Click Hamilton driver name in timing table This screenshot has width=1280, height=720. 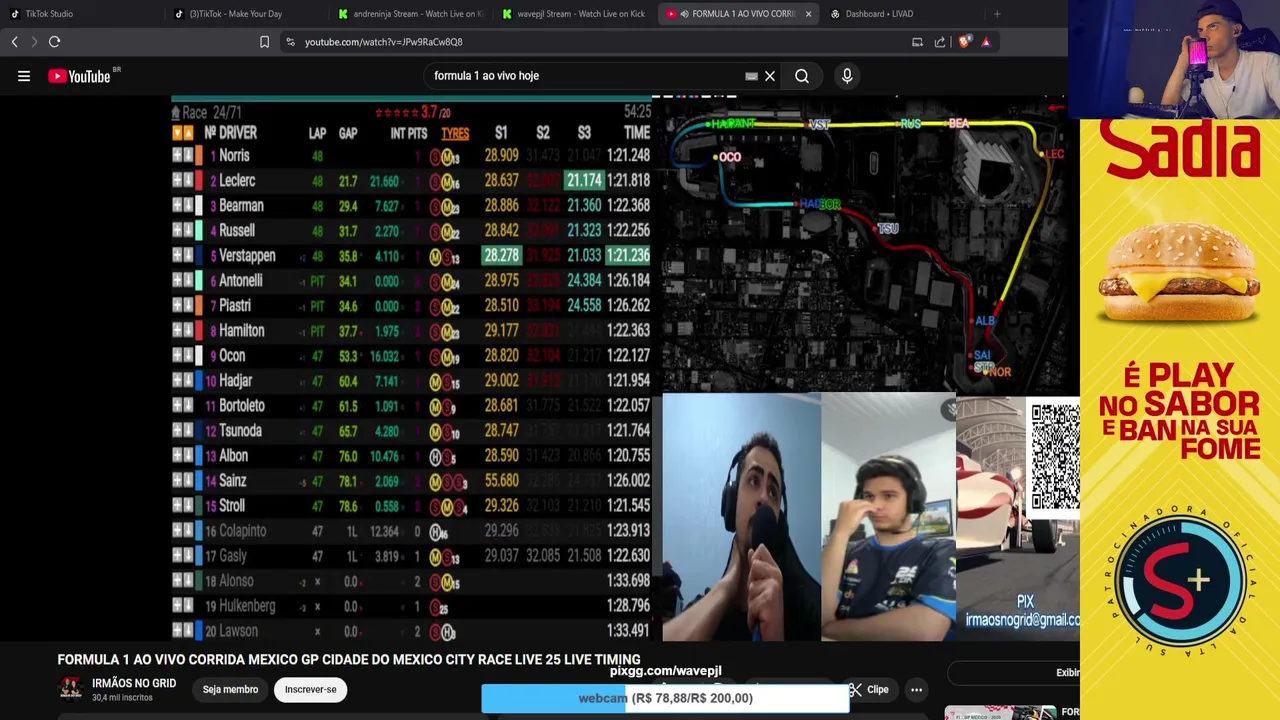tap(241, 331)
